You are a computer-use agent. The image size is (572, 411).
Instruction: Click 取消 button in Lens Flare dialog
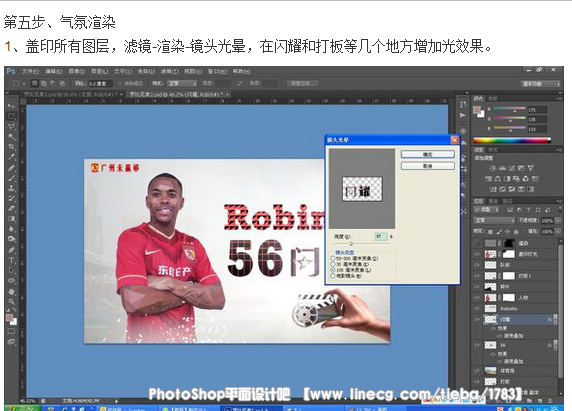point(428,166)
